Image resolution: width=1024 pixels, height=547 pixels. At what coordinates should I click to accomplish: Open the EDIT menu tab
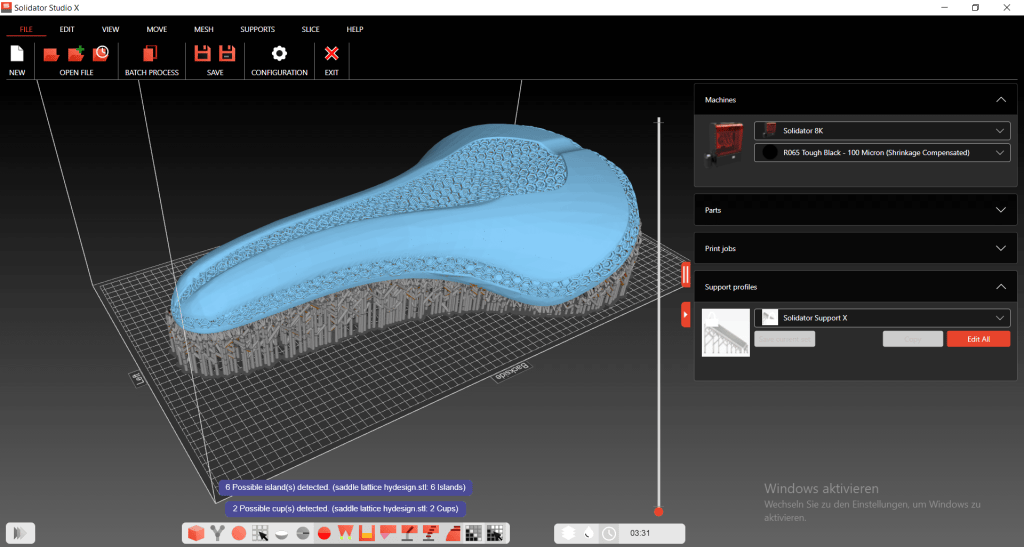[67, 29]
